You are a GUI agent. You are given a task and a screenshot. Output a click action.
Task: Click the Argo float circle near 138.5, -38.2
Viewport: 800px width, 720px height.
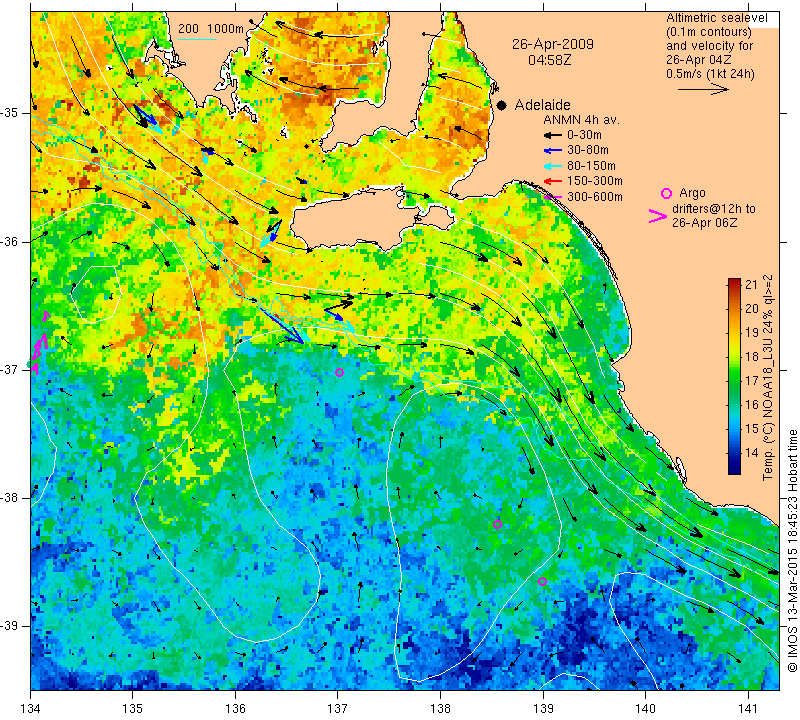(x=497, y=524)
